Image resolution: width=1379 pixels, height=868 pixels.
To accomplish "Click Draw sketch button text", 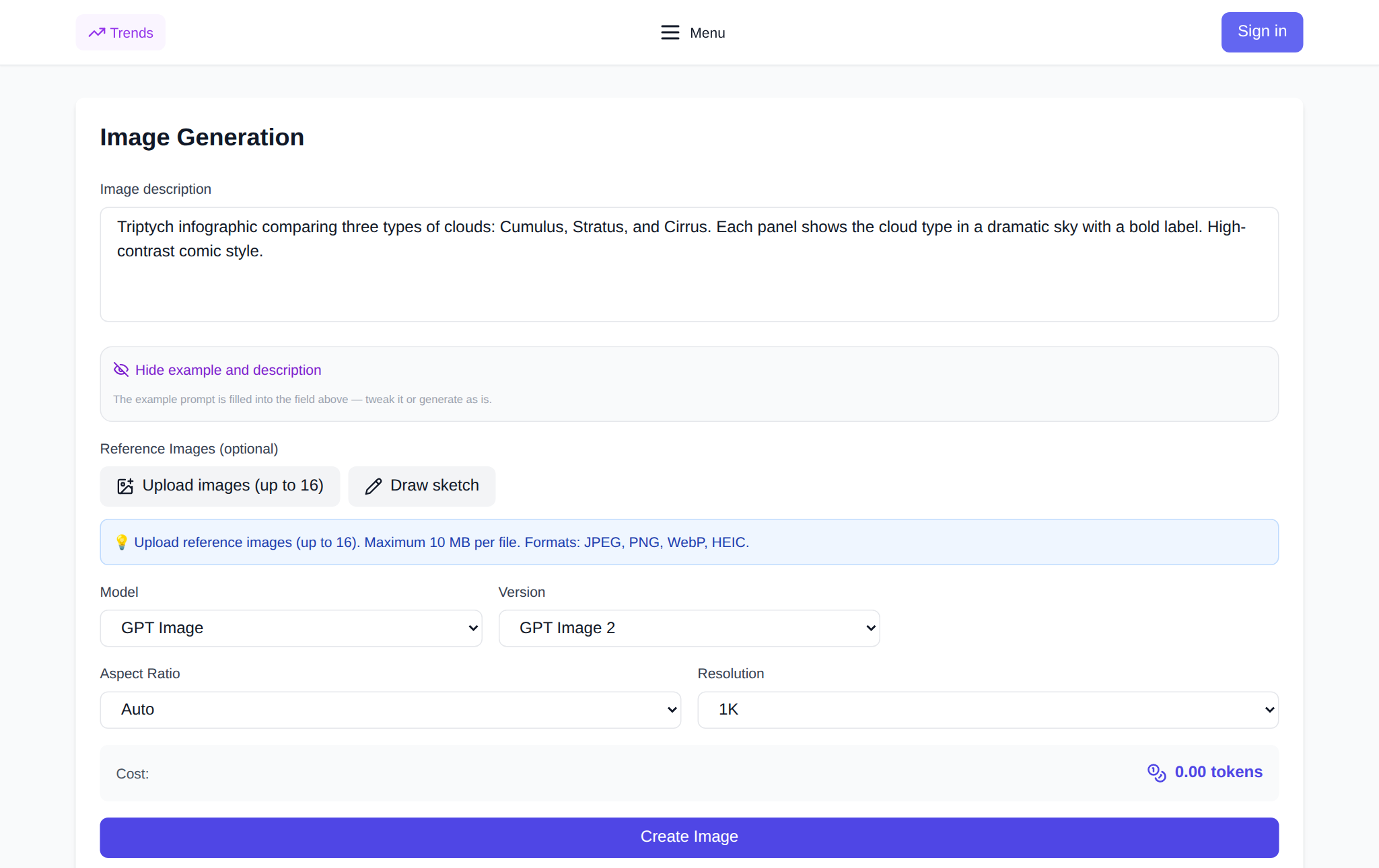I will click(435, 485).
